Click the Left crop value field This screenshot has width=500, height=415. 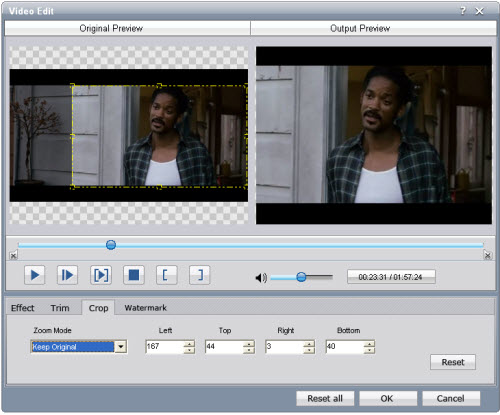pyautogui.click(x=165, y=347)
